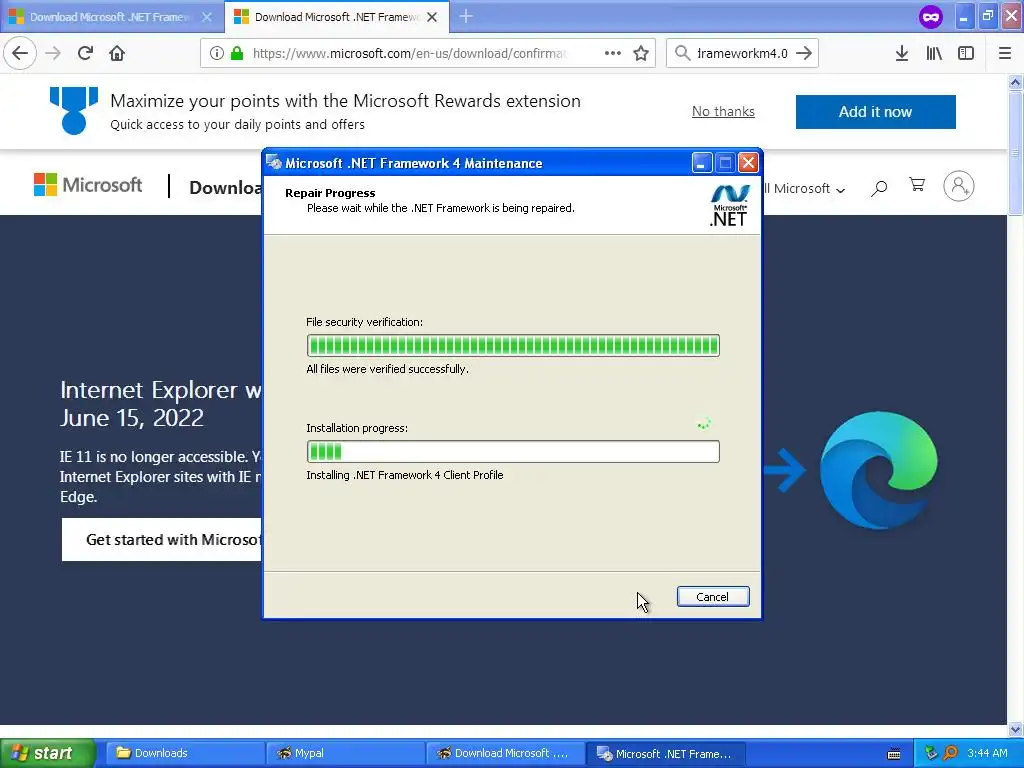Click the 3:44 AM taskbar clock
The image size is (1024, 768).
[987, 753]
